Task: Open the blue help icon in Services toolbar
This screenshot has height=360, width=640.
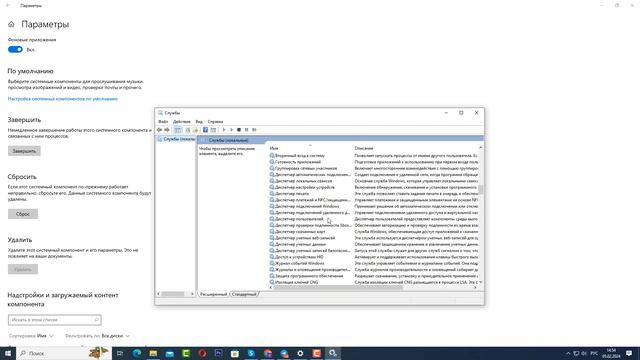Action: tap(205, 130)
